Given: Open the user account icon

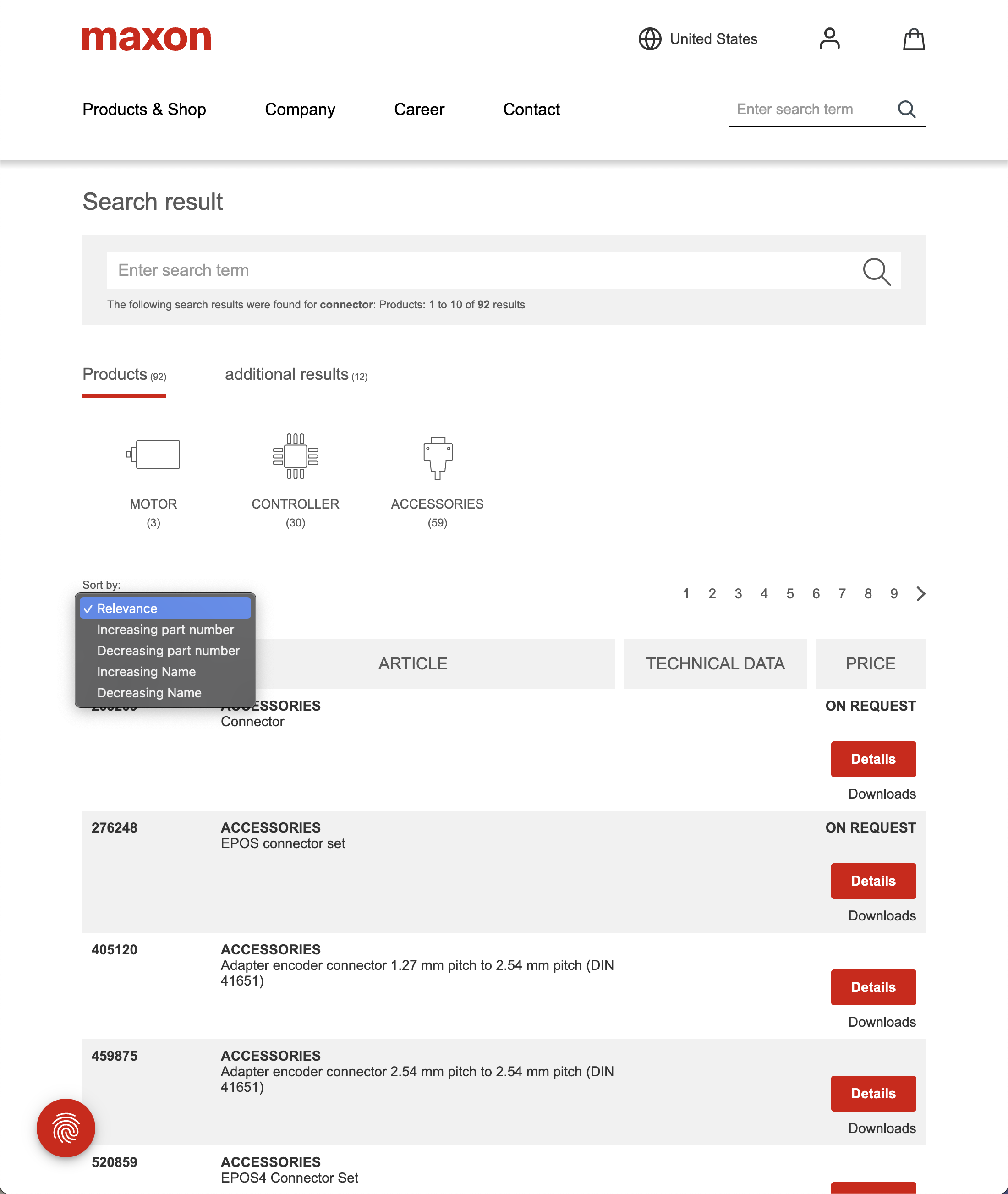Looking at the screenshot, I should tap(830, 39).
